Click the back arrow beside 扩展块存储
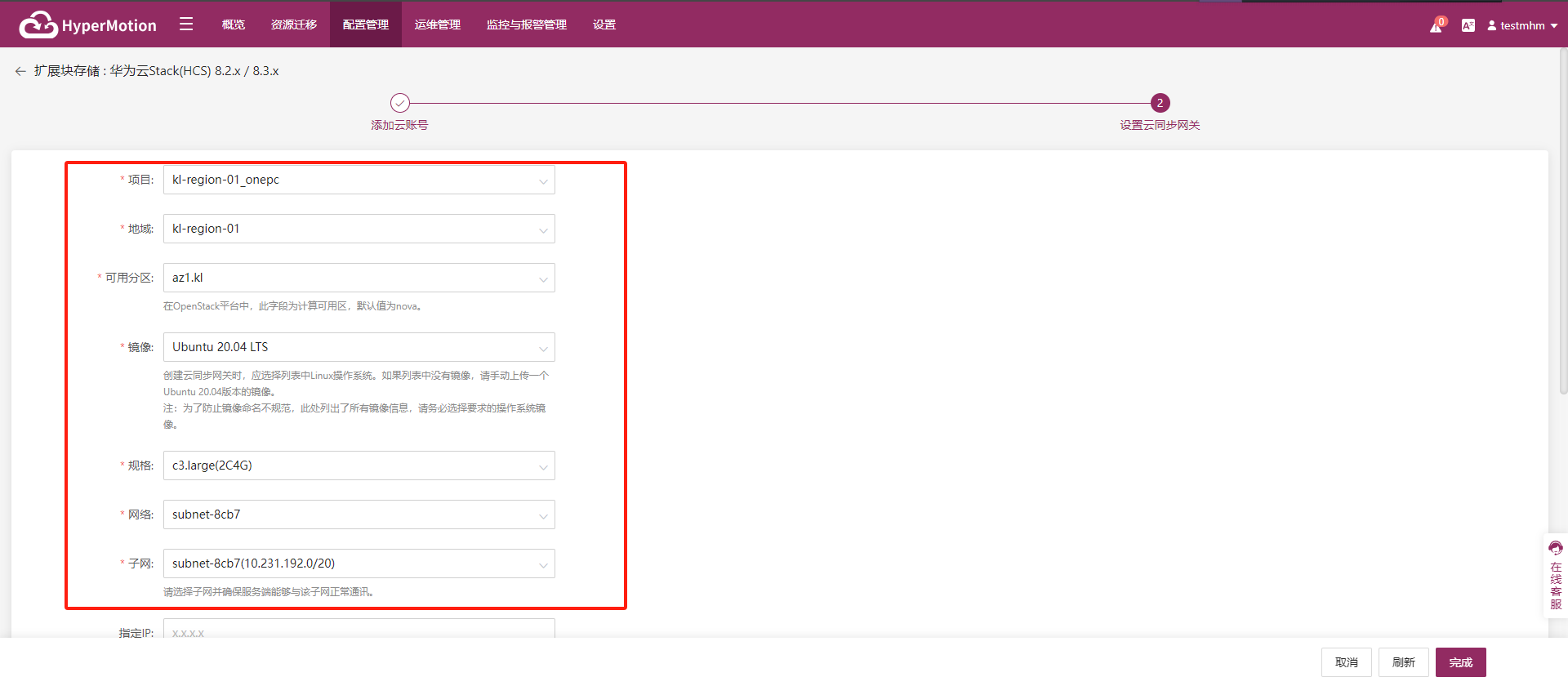This screenshot has width=1568, height=686. point(20,71)
